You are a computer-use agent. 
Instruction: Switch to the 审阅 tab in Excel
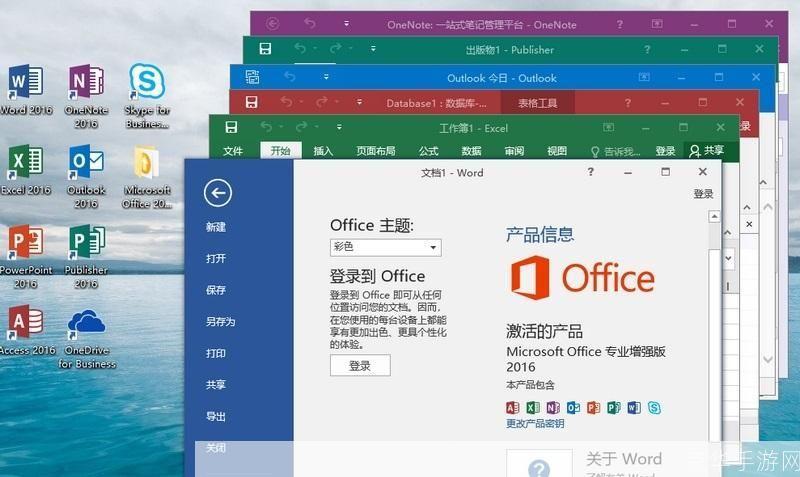tap(514, 151)
